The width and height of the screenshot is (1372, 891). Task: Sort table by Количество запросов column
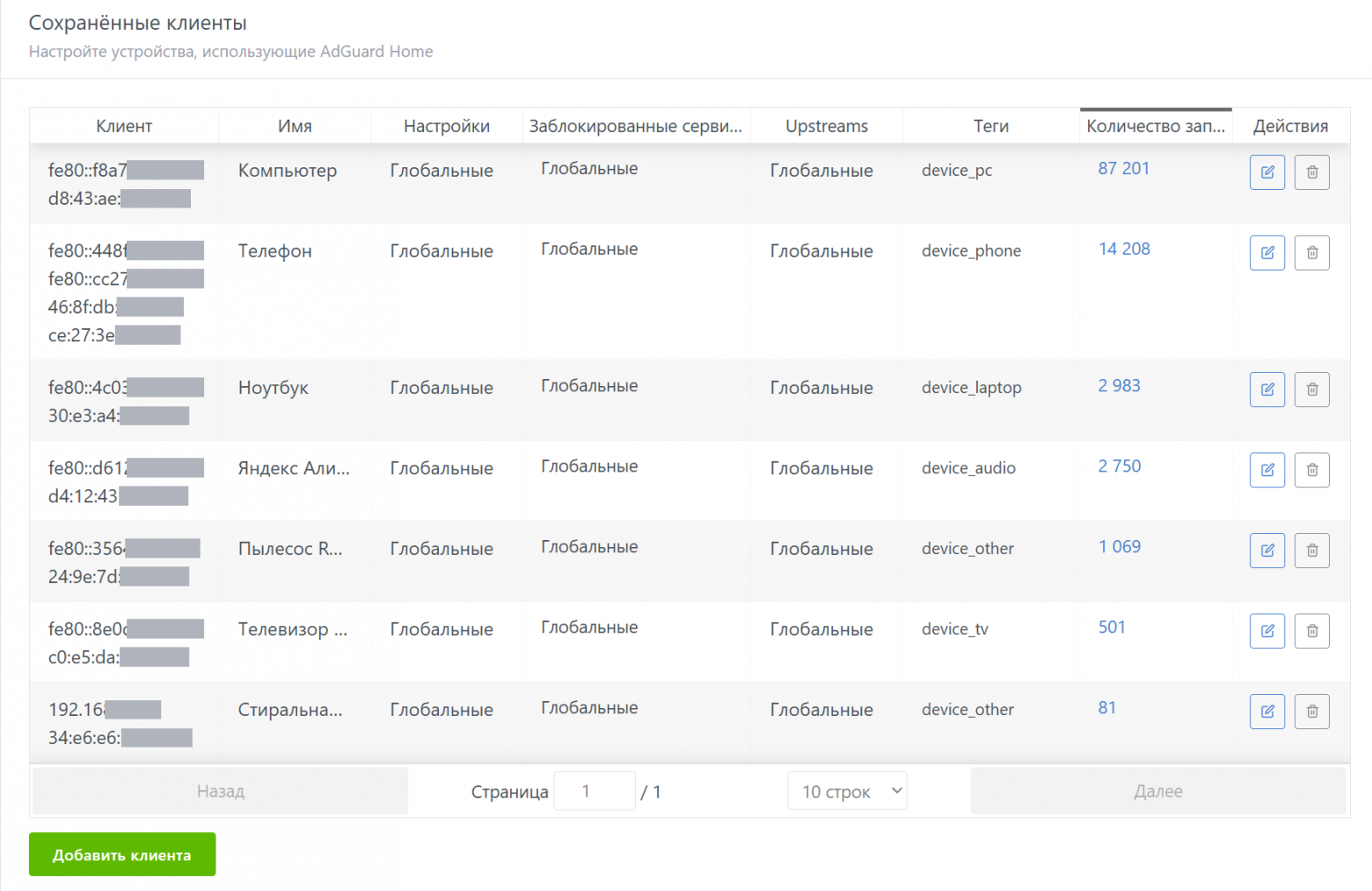point(1155,126)
